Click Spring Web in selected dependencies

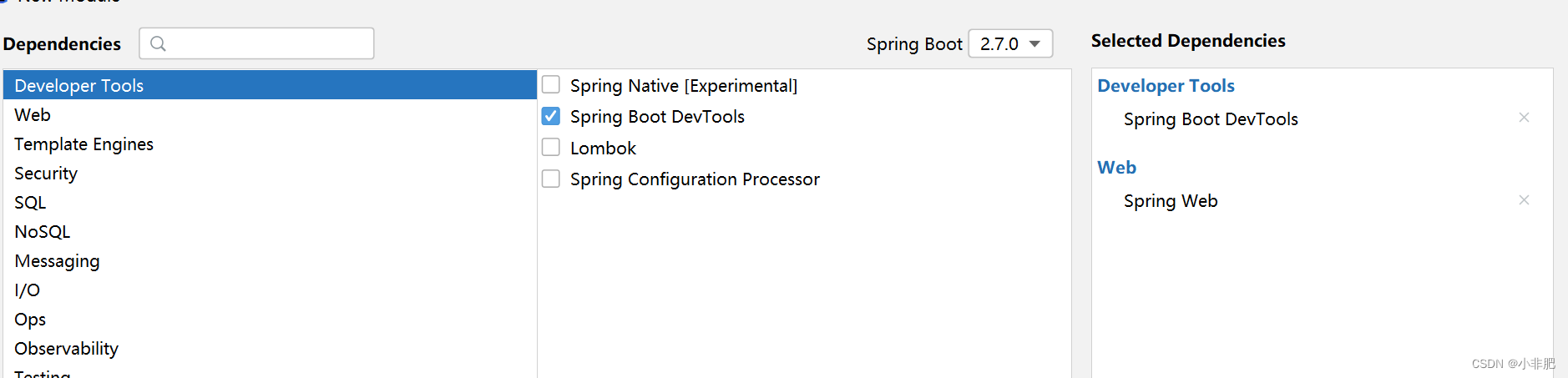(1170, 201)
